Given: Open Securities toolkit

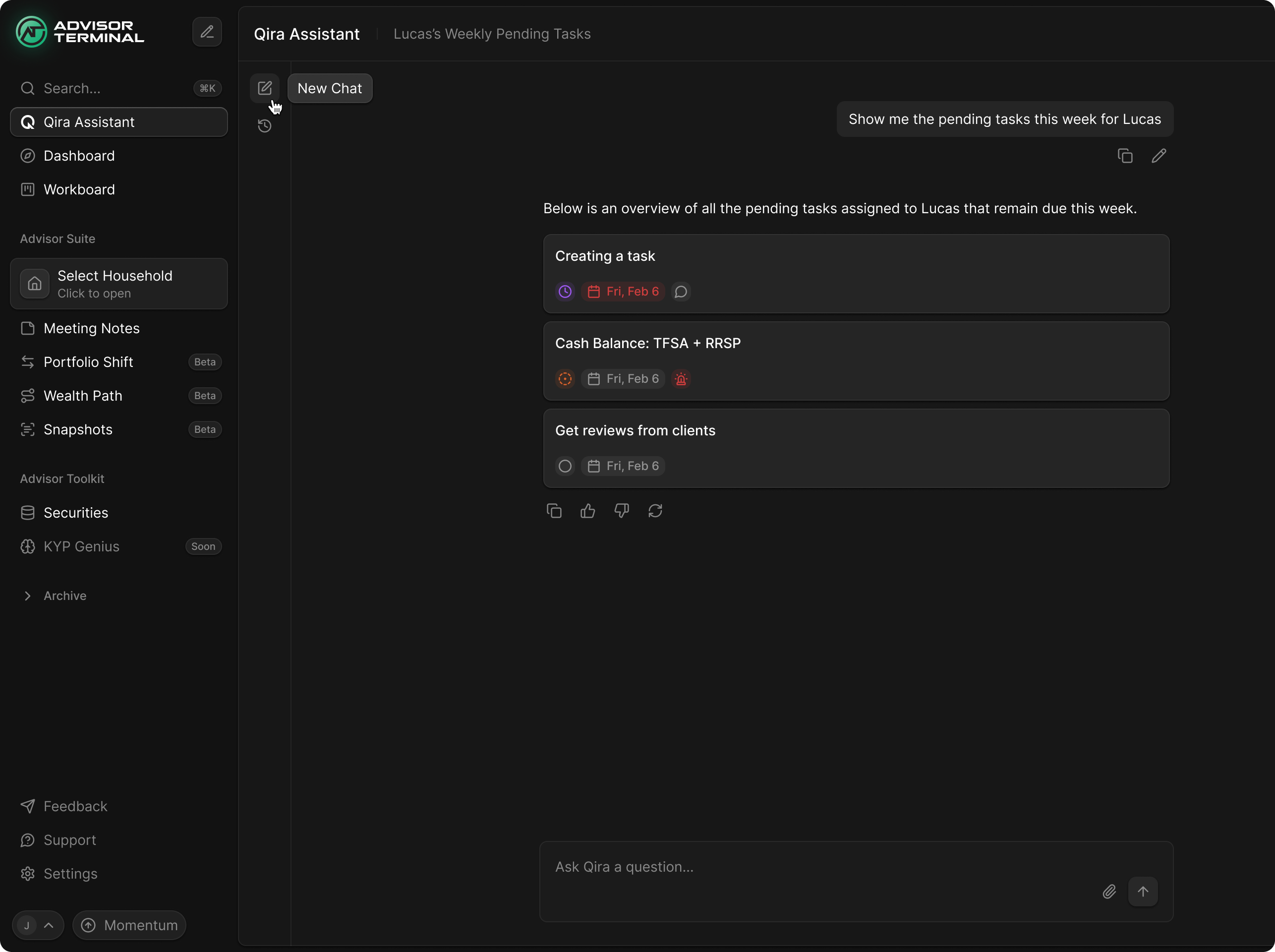Looking at the screenshot, I should coord(118,512).
